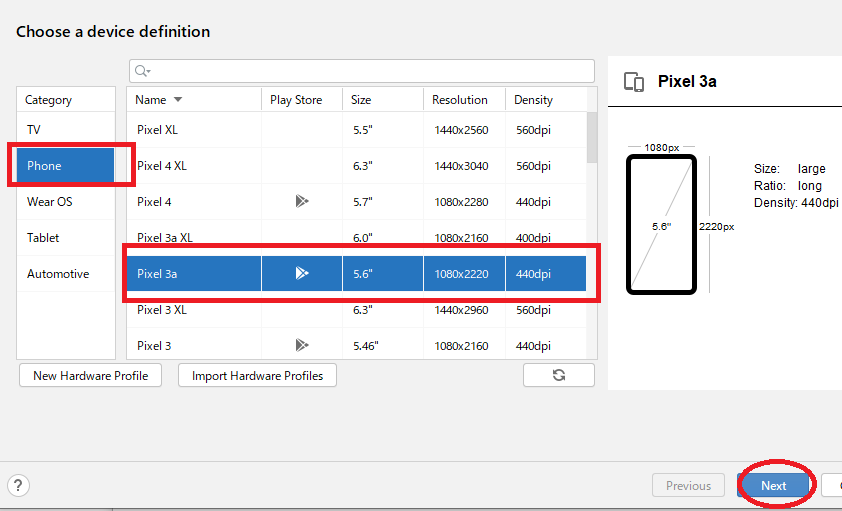This screenshot has height=511, width=842.
Task: Click the 1440x2560 resolution cell
Action: [x=461, y=130]
